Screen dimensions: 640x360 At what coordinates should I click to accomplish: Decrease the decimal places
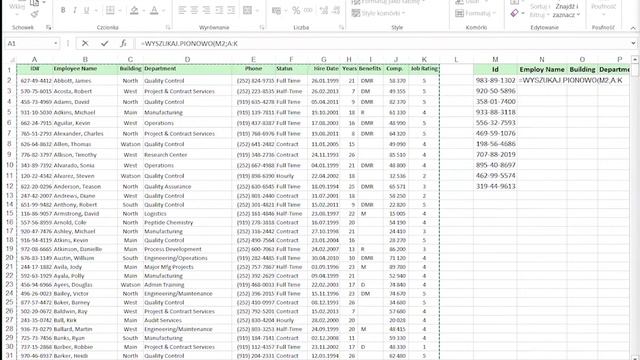click(x=336, y=11)
